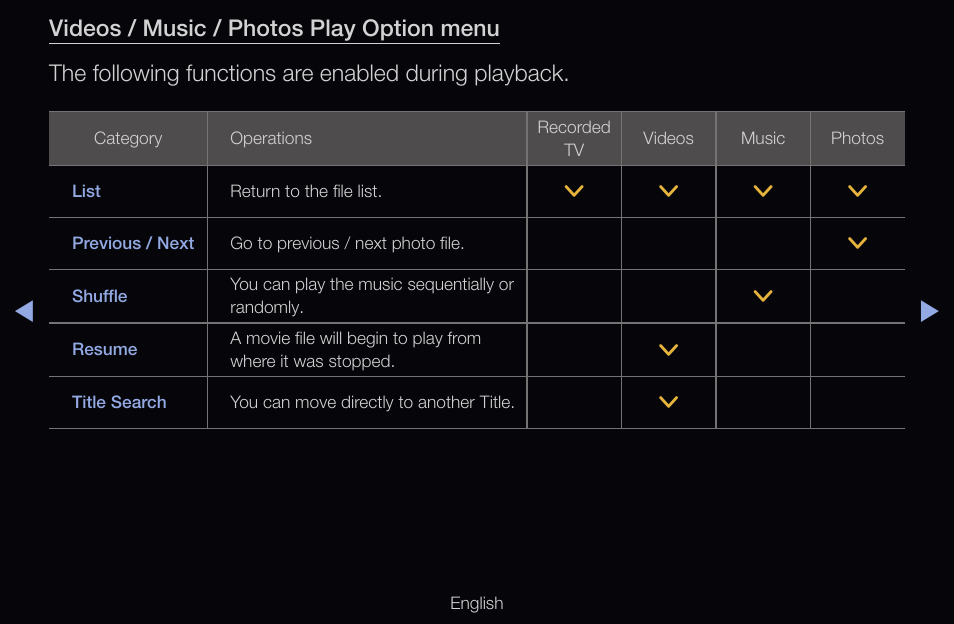954x624 pixels.
Task: Select the List category label
Action: click(86, 191)
